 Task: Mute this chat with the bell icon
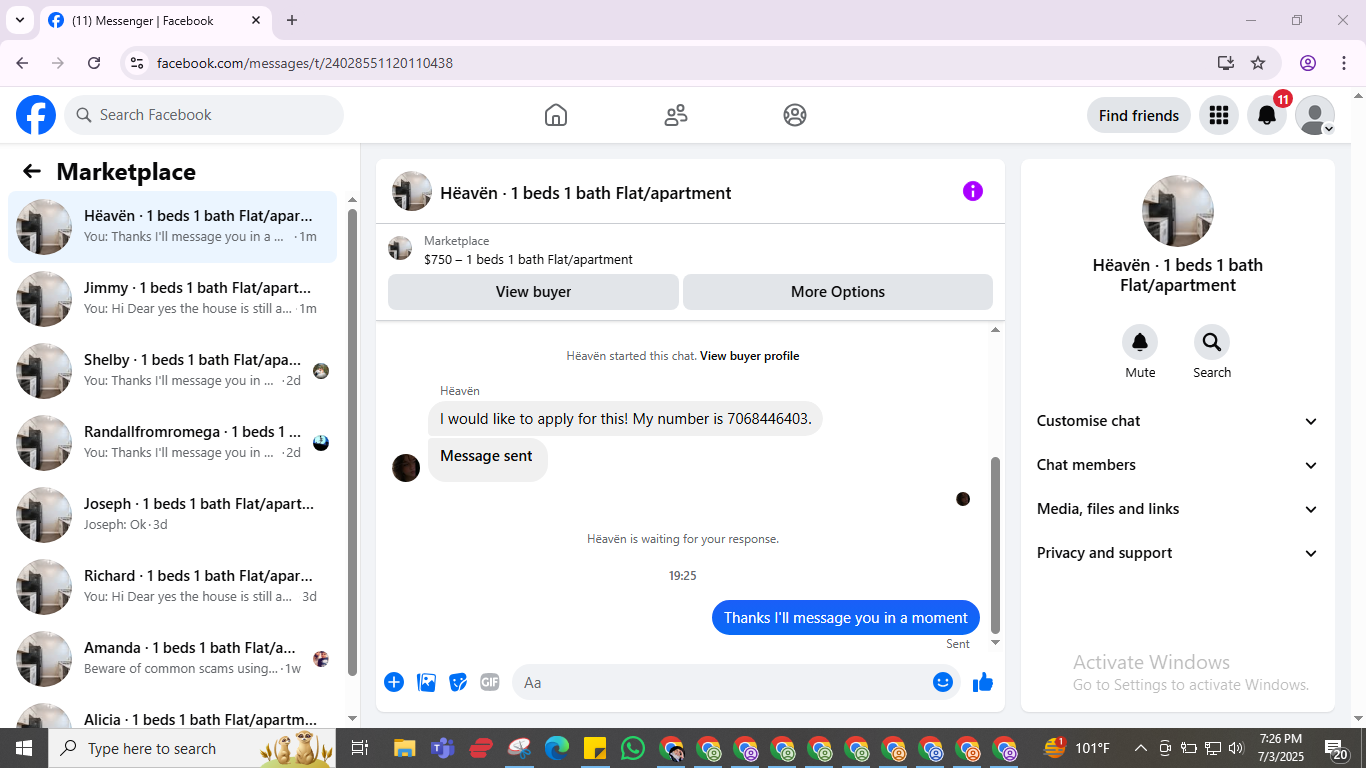tap(1140, 343)
